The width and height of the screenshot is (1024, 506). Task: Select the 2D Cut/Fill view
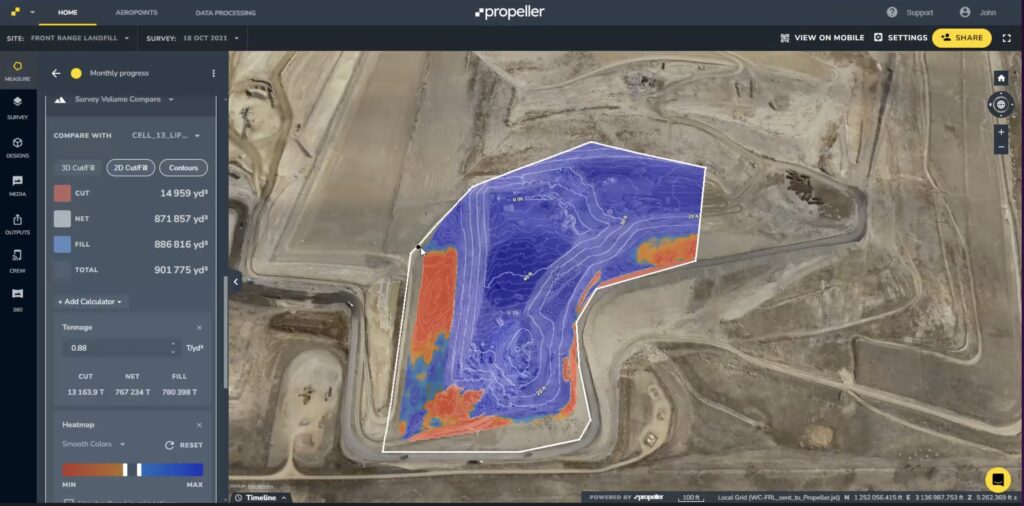pos(131,168)
